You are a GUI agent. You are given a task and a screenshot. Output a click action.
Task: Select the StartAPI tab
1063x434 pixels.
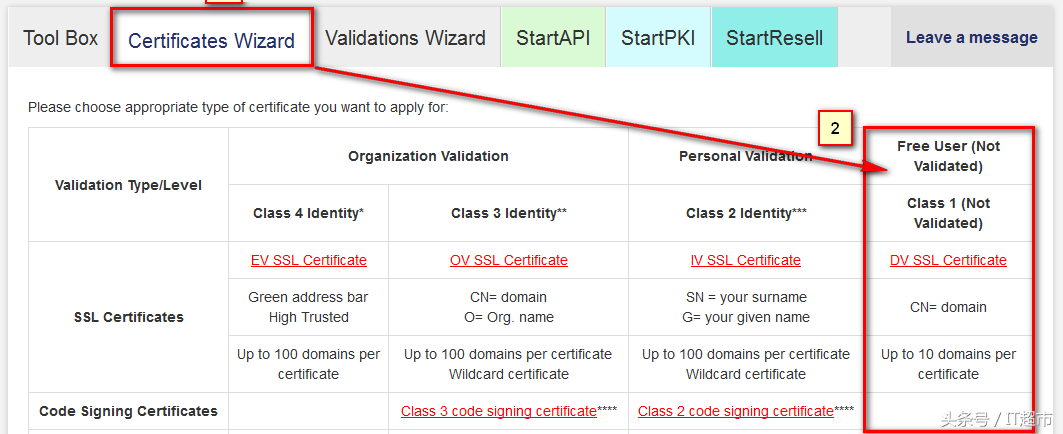pos(553,38)
